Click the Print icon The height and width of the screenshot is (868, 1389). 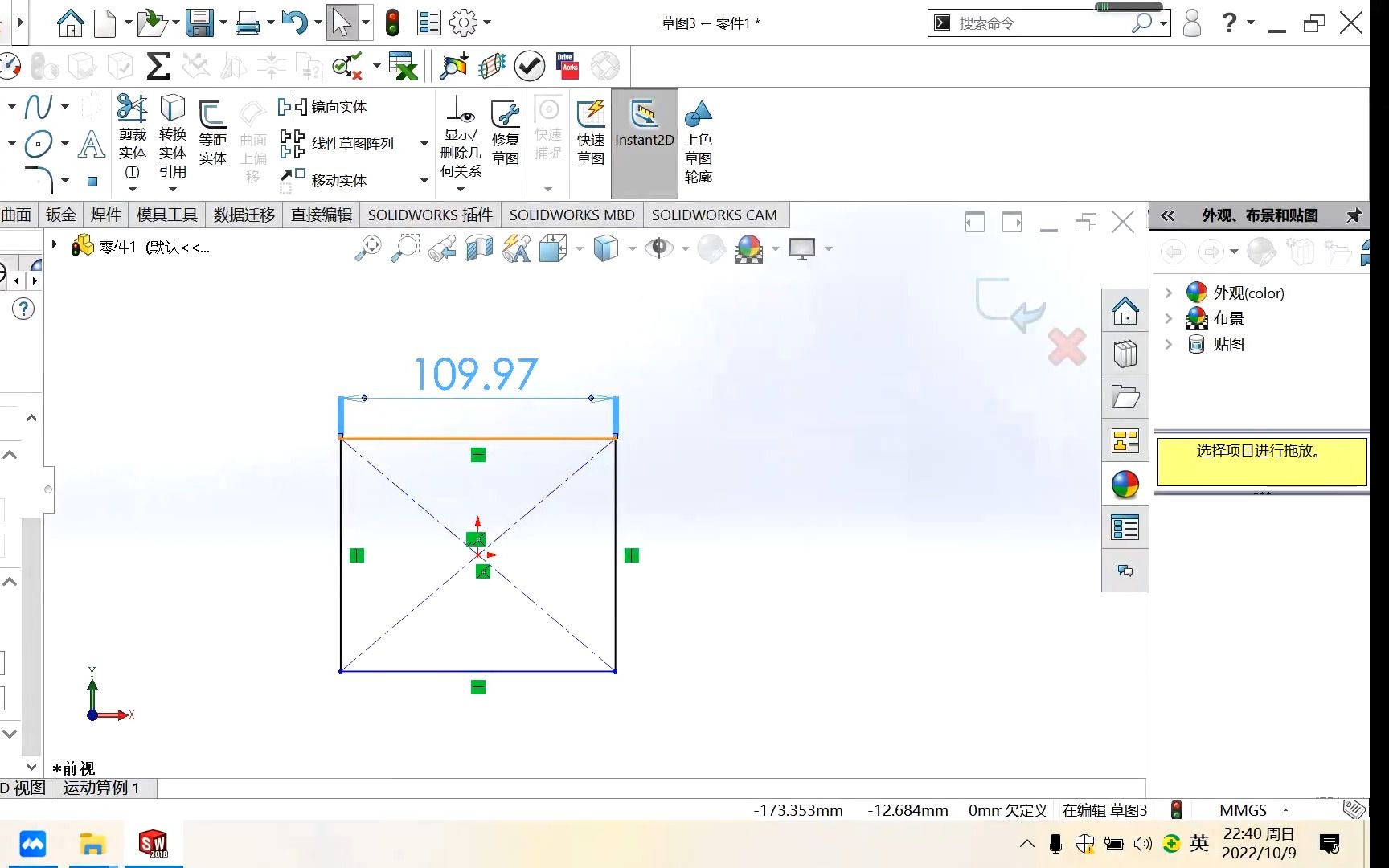248,24
